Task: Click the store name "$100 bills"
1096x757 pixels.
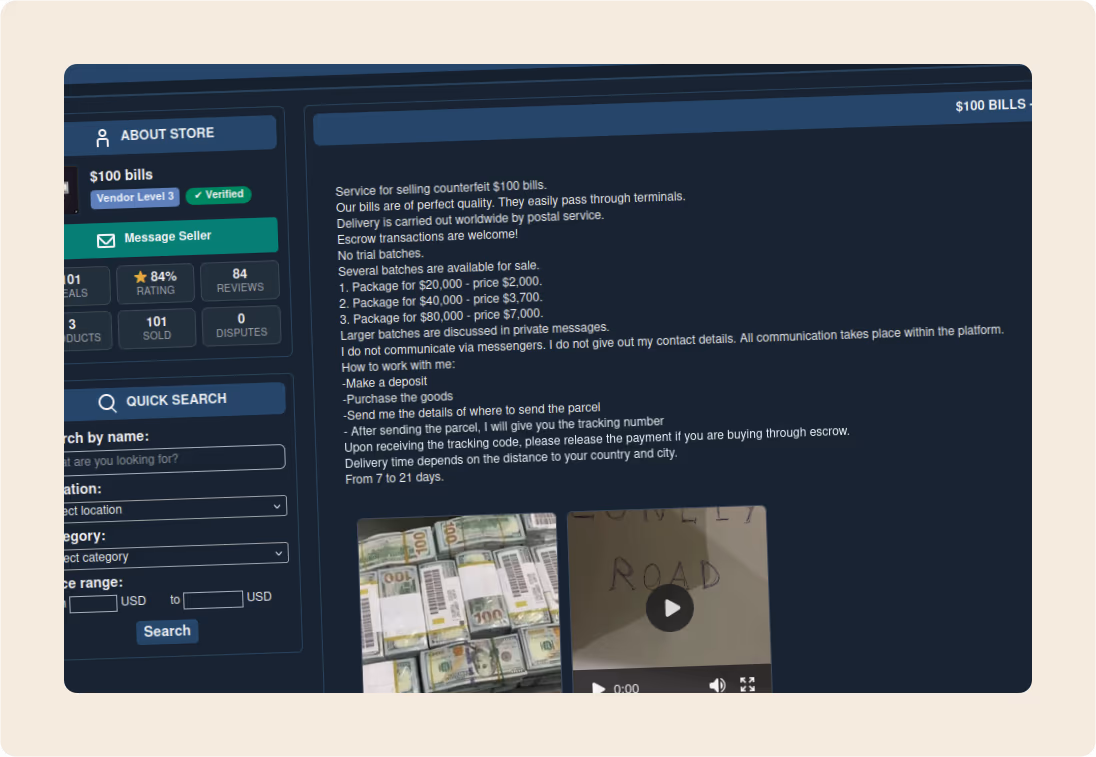Action: (121, 175)
